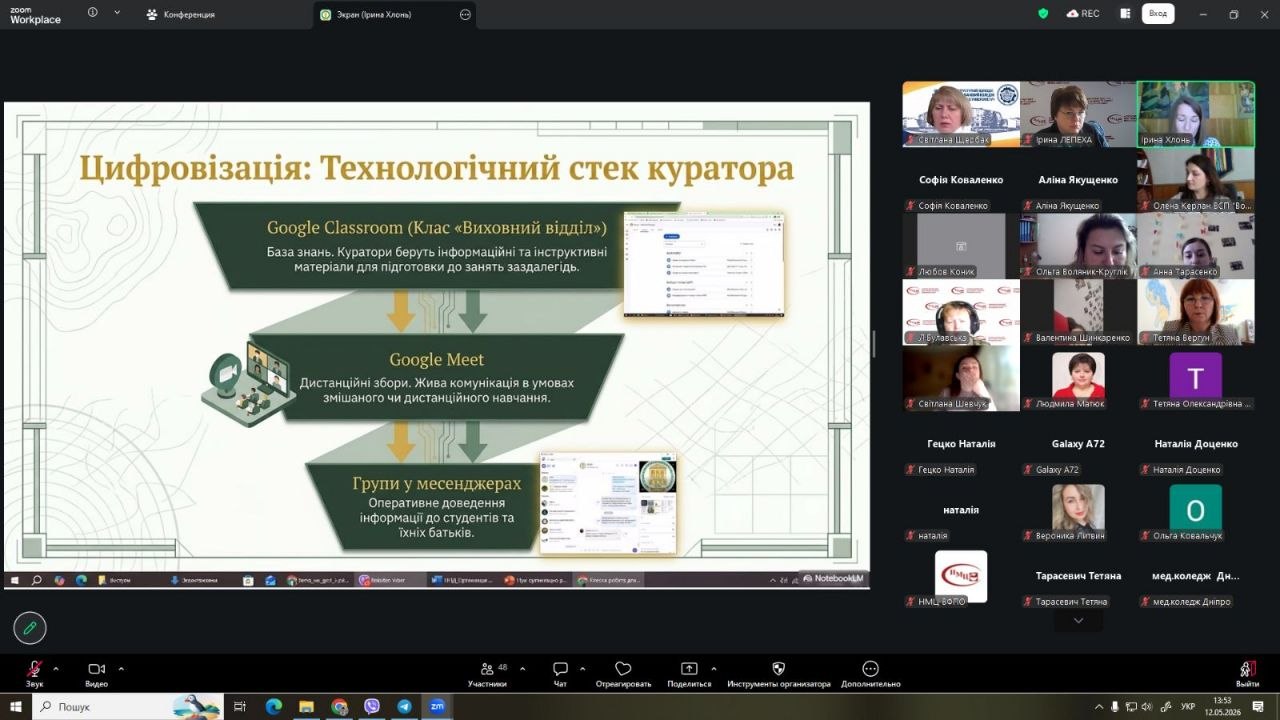This screenshot has height=720, width=1280.
Task: Select Тарасевич Тетяна's participant tile
Action: click(x=1078, y=576)
